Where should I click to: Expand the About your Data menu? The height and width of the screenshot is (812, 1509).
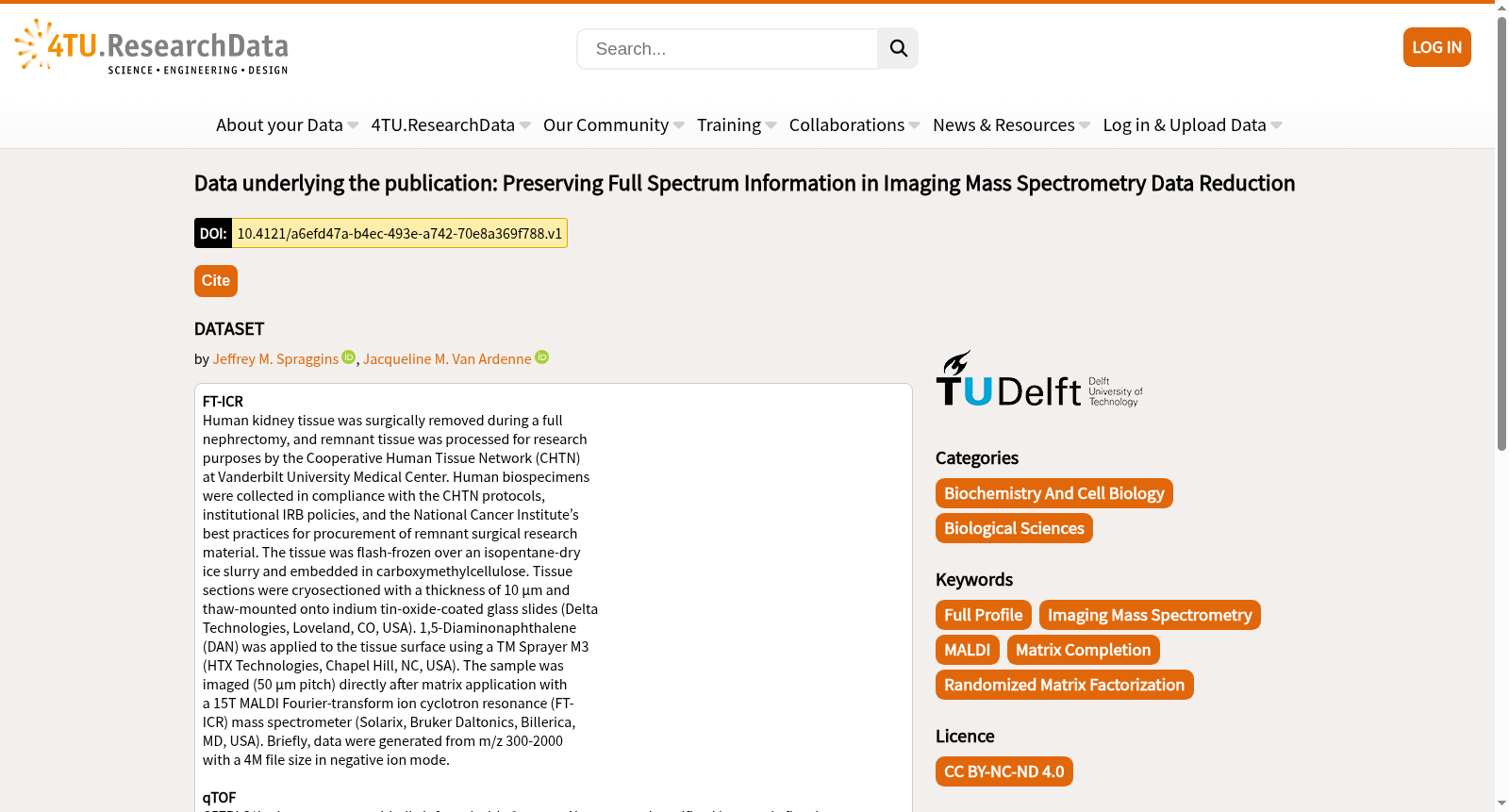288,124
